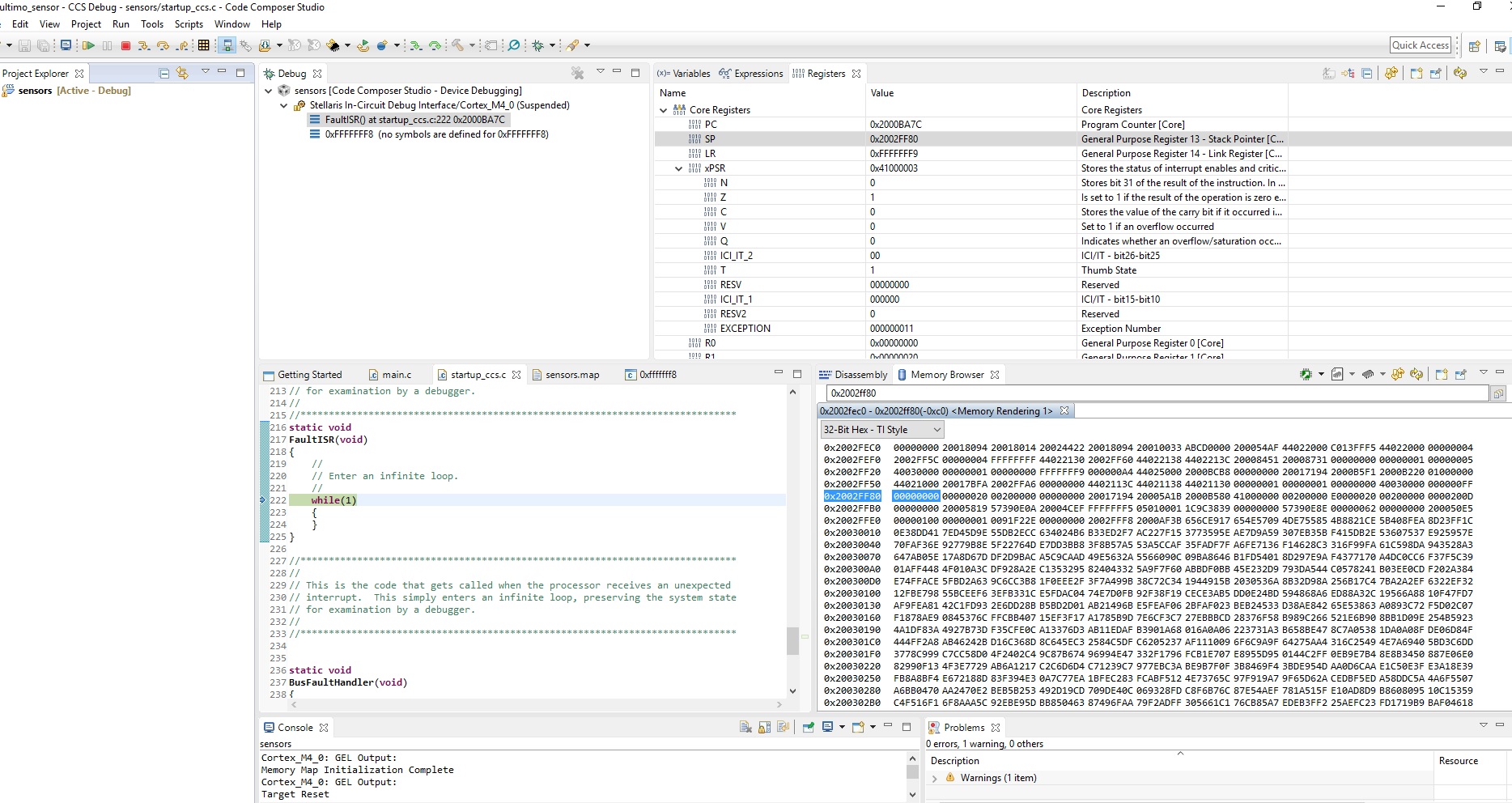Open the main.c editor tab
The image size is (1512, 803).
pos(390,375)
